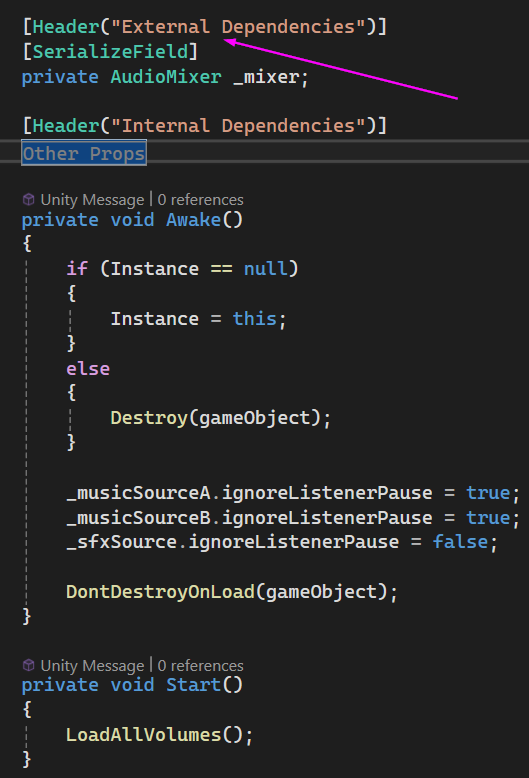The image size is (529, 778).
Task: Click the "Internal Dependencies" header string
Action: pos(239,126)
